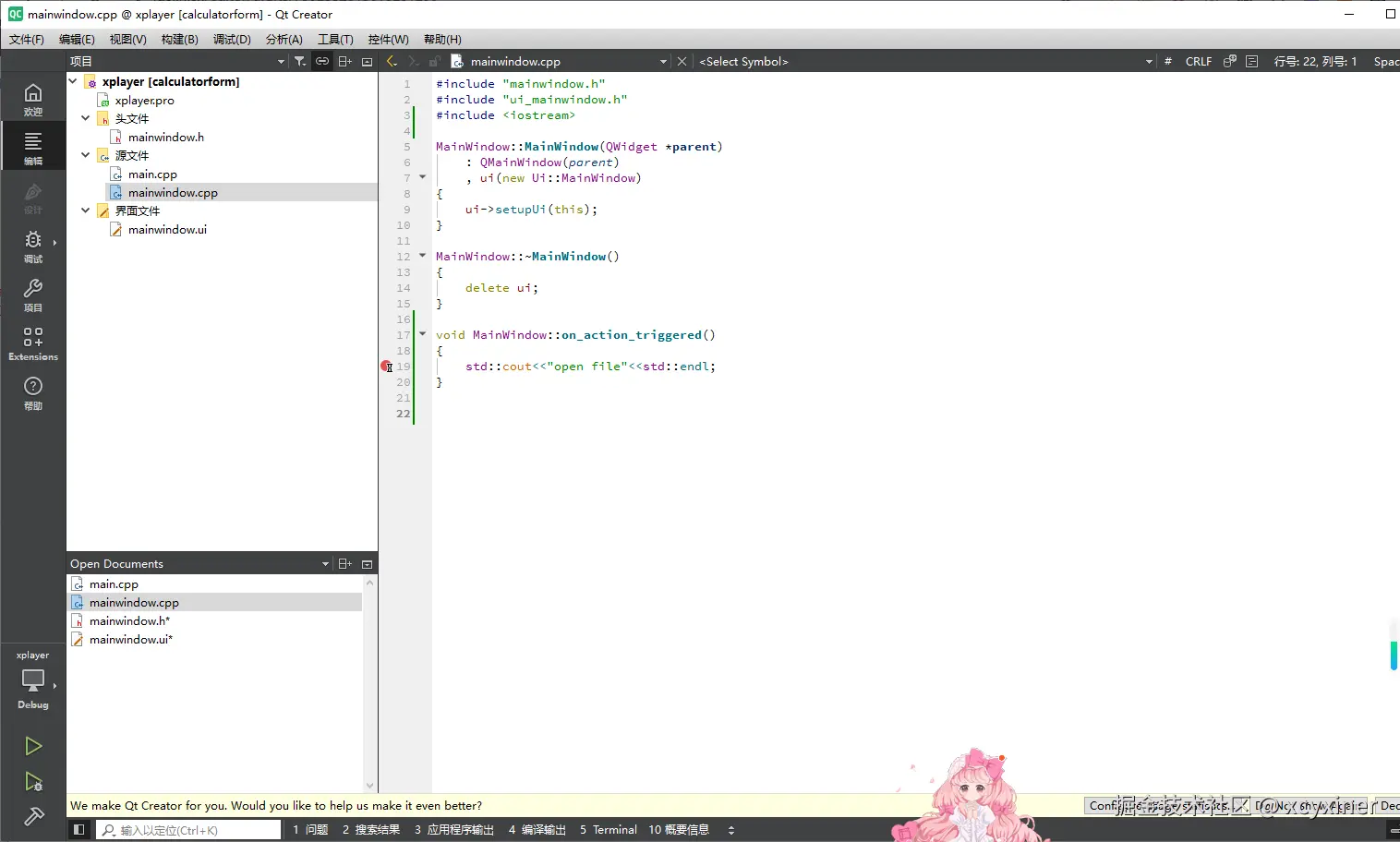The image size is (1400, 842).
Task: Open the 1 问题 issues pane
Action: pos(310,829)
